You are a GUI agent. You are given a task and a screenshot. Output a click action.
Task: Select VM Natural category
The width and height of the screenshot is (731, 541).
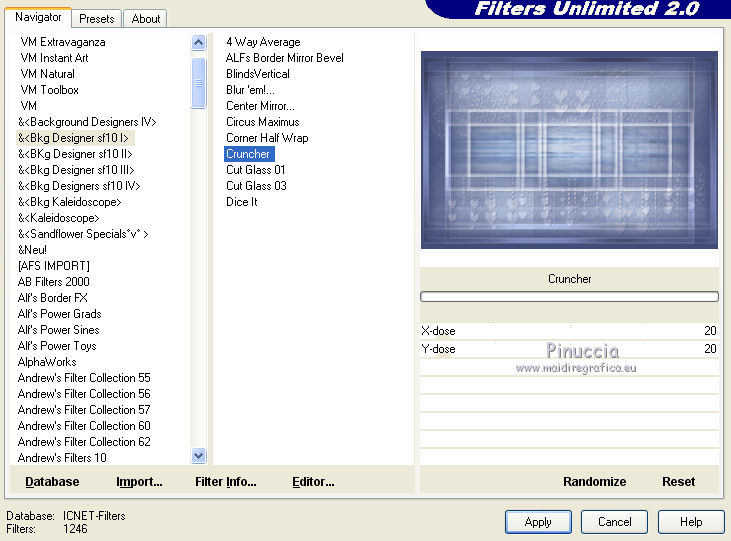point(47,74)
